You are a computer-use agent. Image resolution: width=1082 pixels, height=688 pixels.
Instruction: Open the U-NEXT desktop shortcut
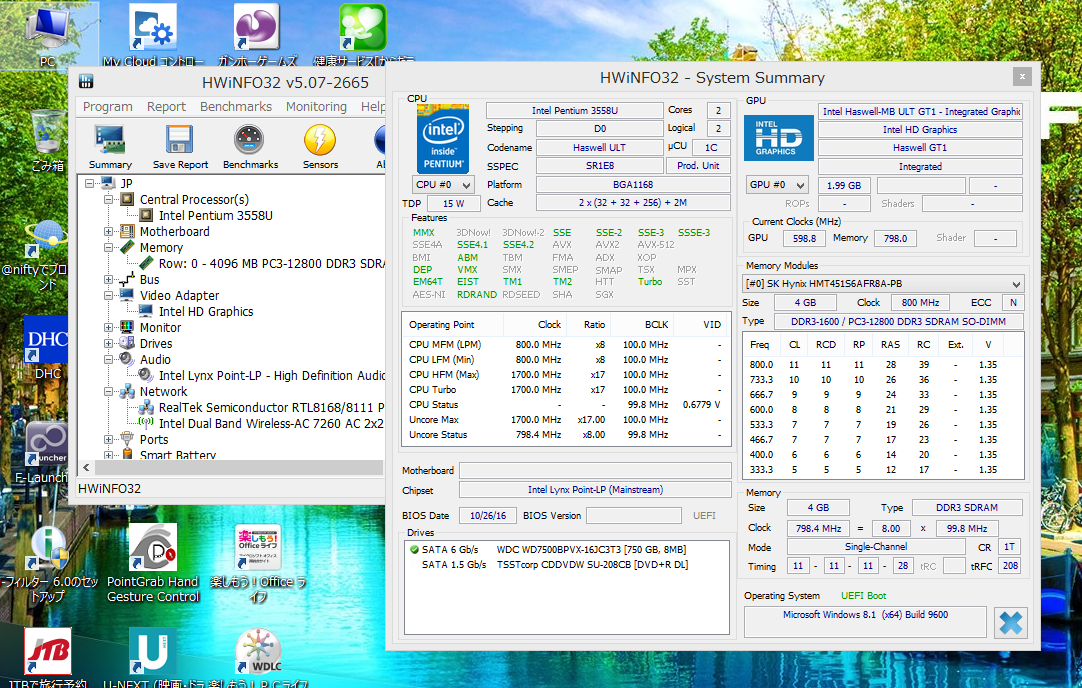152,656
